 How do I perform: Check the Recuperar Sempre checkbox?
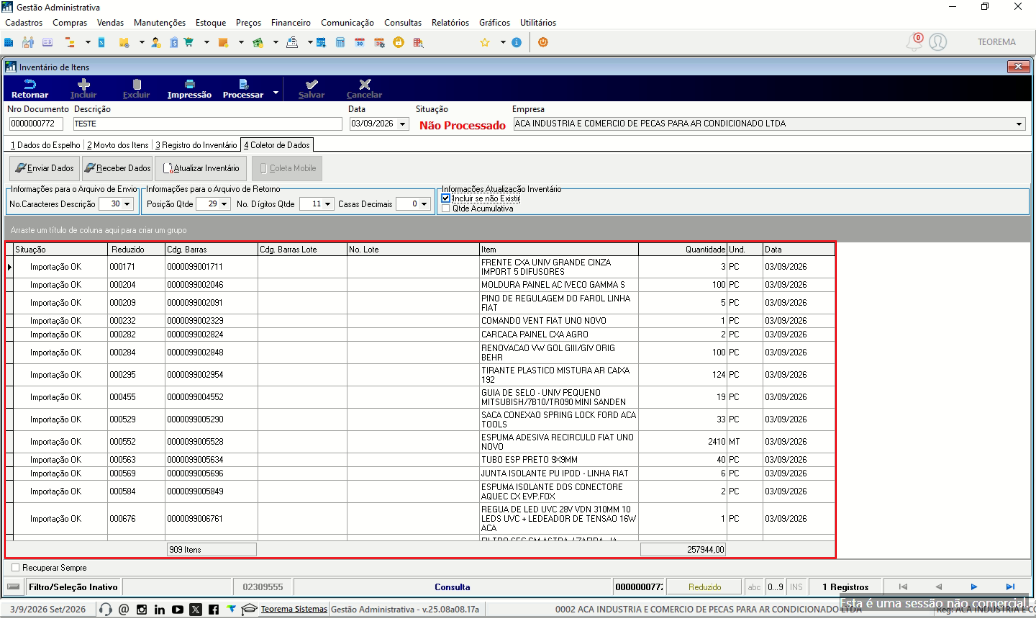(x=16, y=568)
